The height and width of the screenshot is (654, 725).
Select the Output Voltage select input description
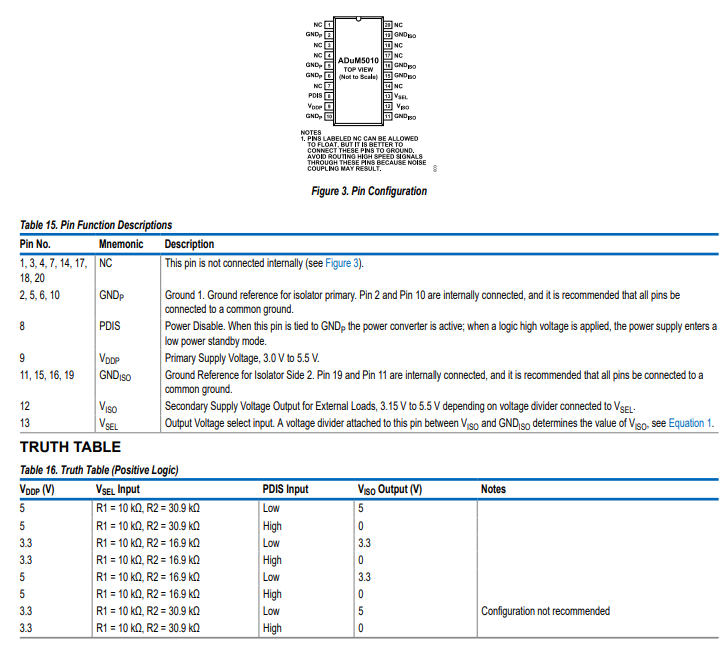click(439, 424)
